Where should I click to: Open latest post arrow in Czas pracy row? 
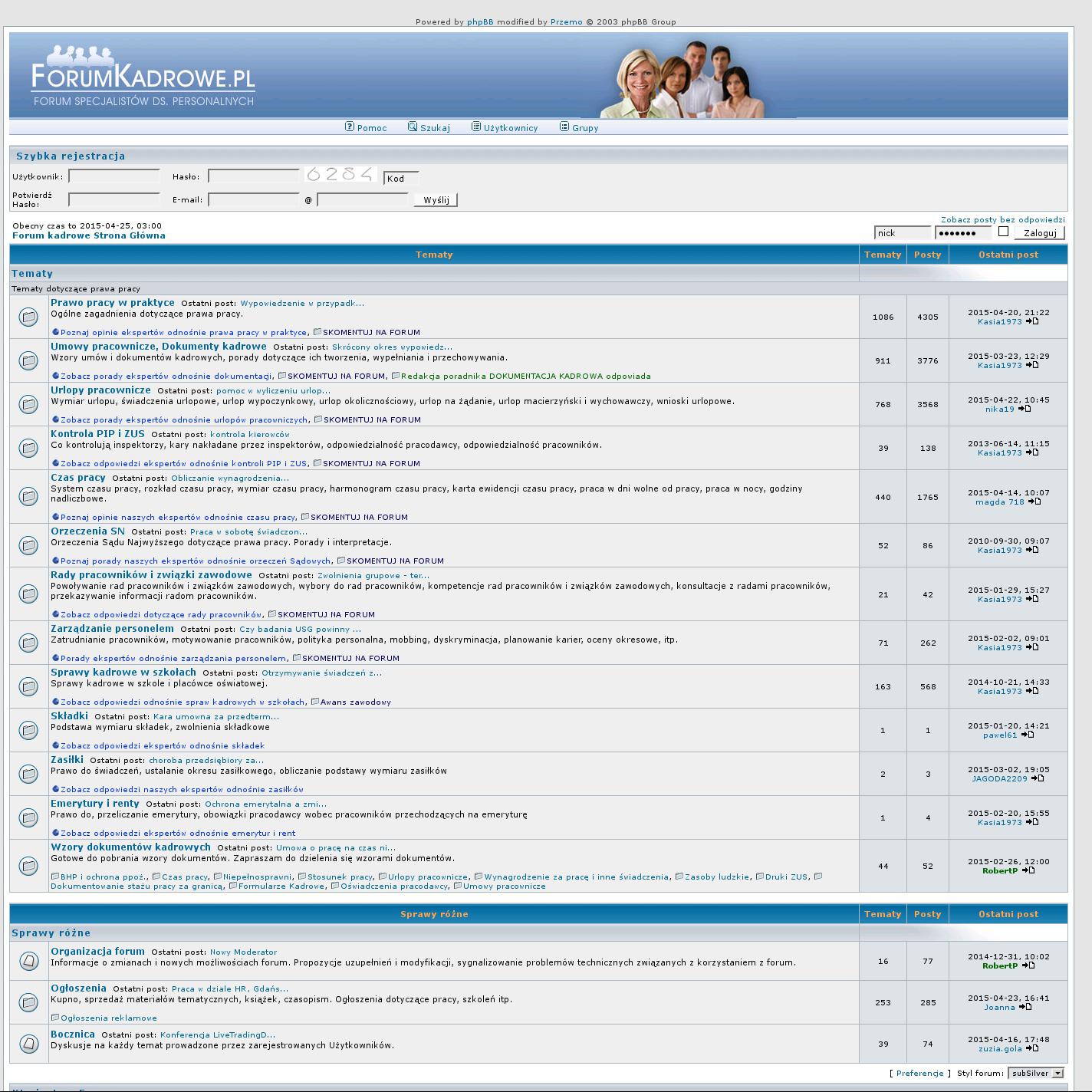click(1034, 502)
